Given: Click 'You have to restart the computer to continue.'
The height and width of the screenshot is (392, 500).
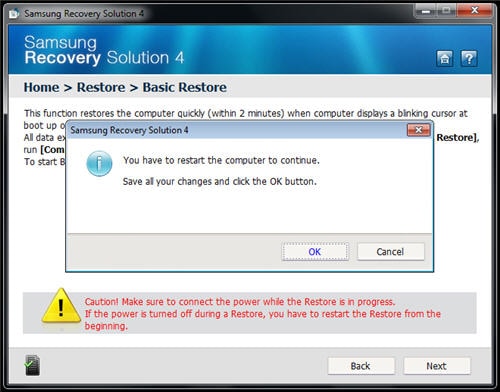Looking at the screenshot, I should pyautogui.click(x=221, y=160).
